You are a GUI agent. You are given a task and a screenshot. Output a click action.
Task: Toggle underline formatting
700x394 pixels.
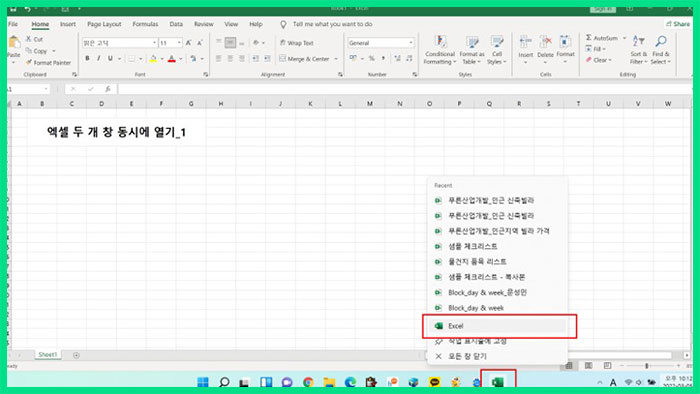(110, 58)
